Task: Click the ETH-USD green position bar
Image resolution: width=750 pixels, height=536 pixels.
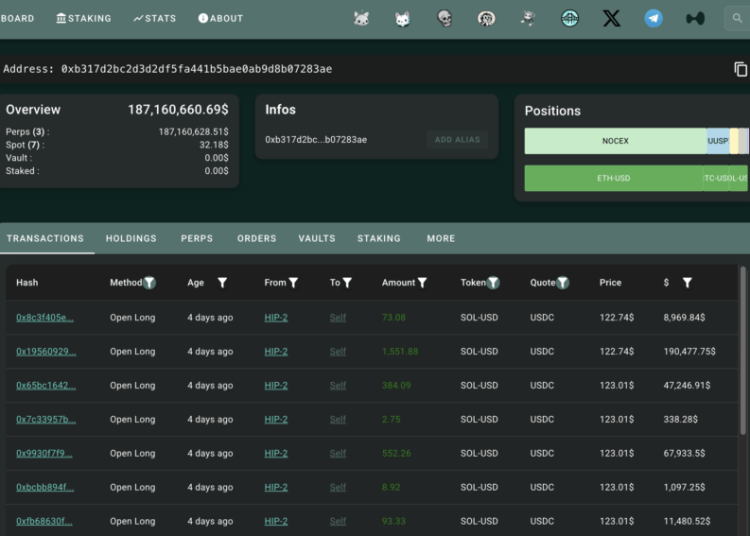Action: 613,179
